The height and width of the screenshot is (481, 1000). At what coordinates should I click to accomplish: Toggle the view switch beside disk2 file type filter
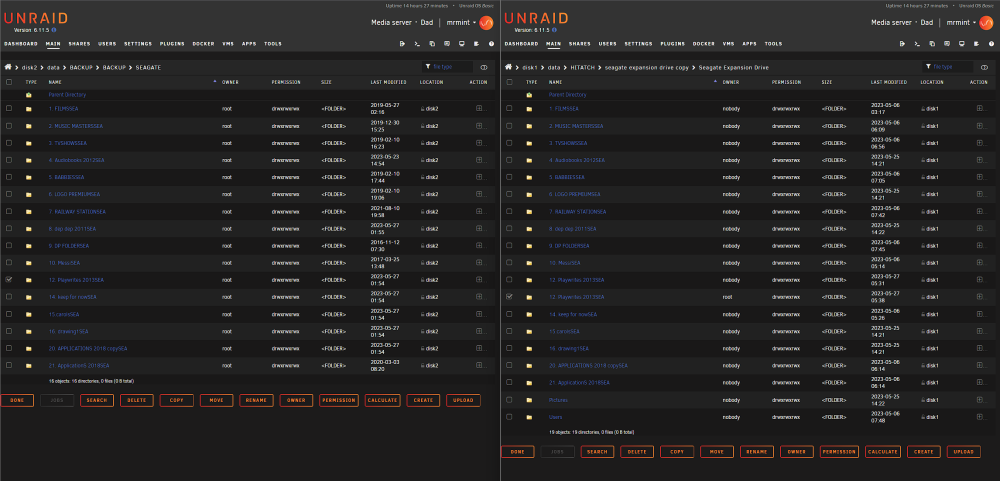coord(484,67)
